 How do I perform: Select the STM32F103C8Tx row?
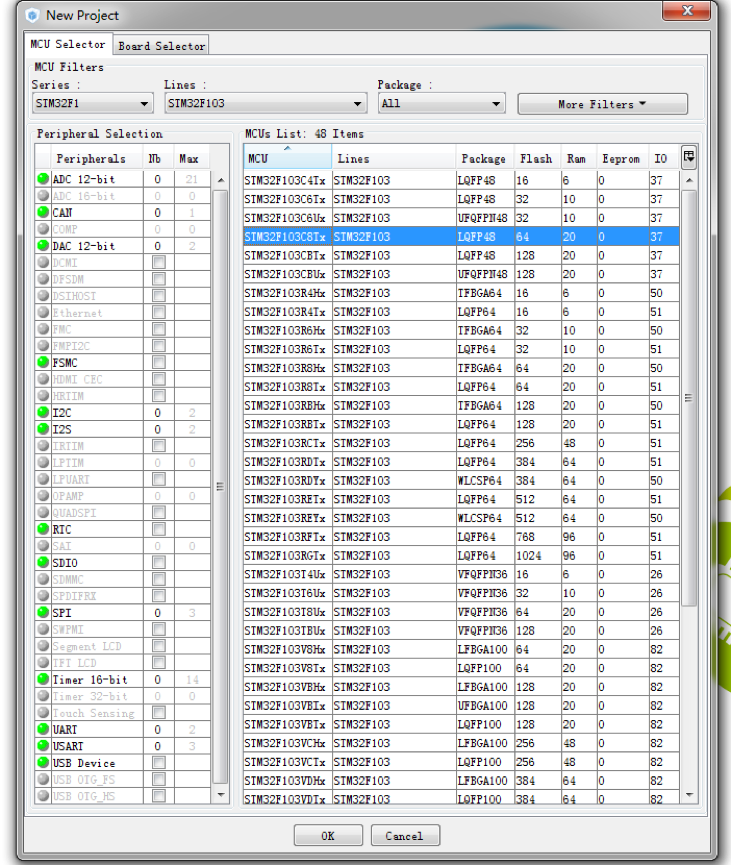coord(461,236)
